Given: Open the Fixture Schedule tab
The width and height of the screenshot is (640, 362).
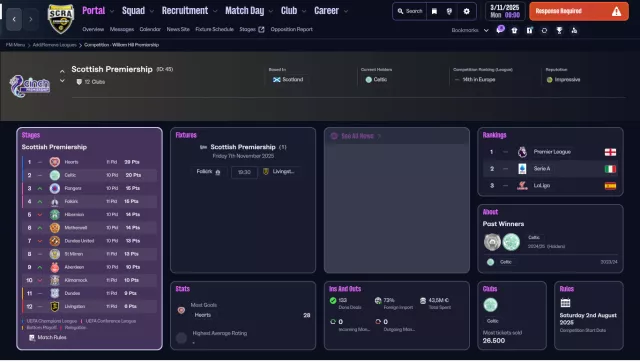Looking at the screenshot, I should (x=214, y=29).
